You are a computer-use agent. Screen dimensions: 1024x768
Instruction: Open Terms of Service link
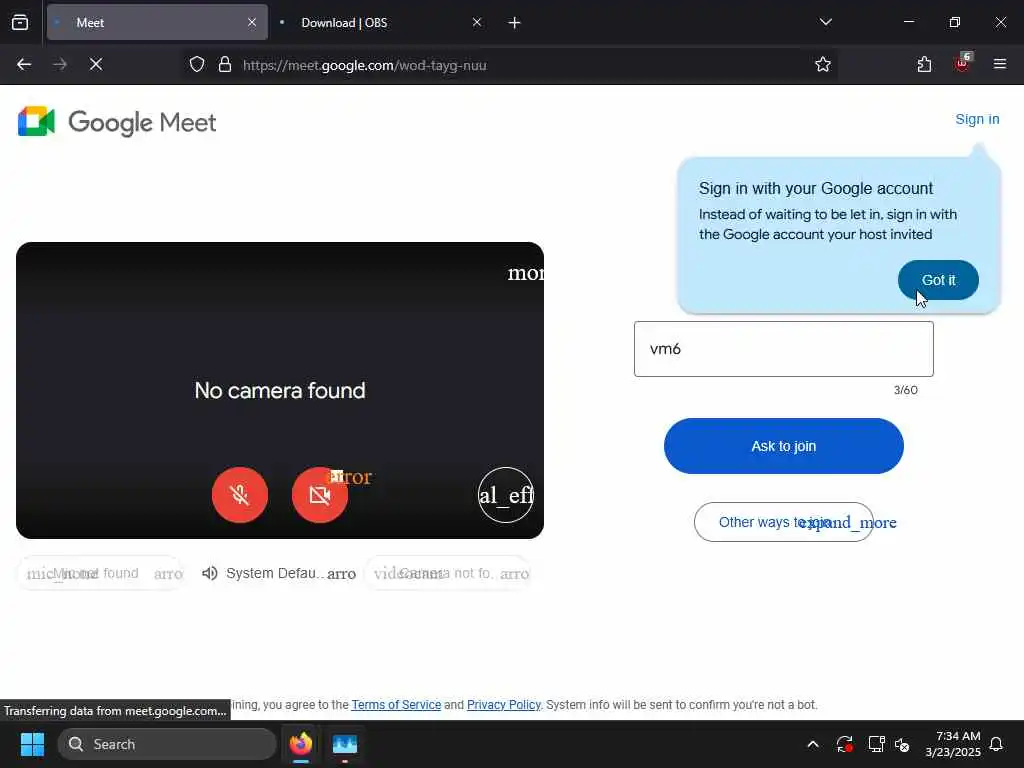396,705
